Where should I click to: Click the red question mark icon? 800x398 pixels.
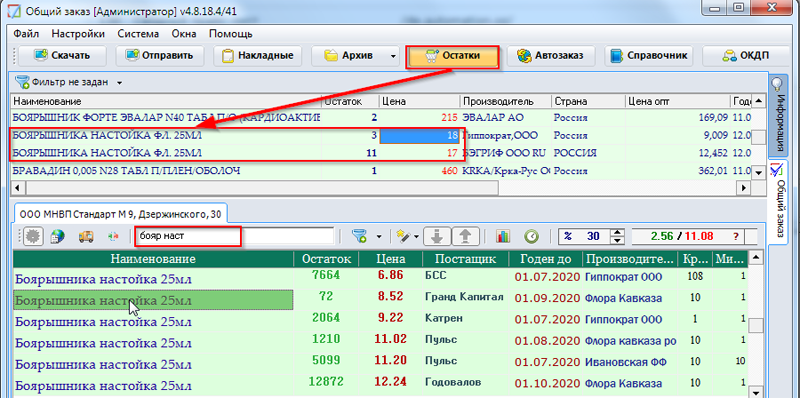(735, 237)
